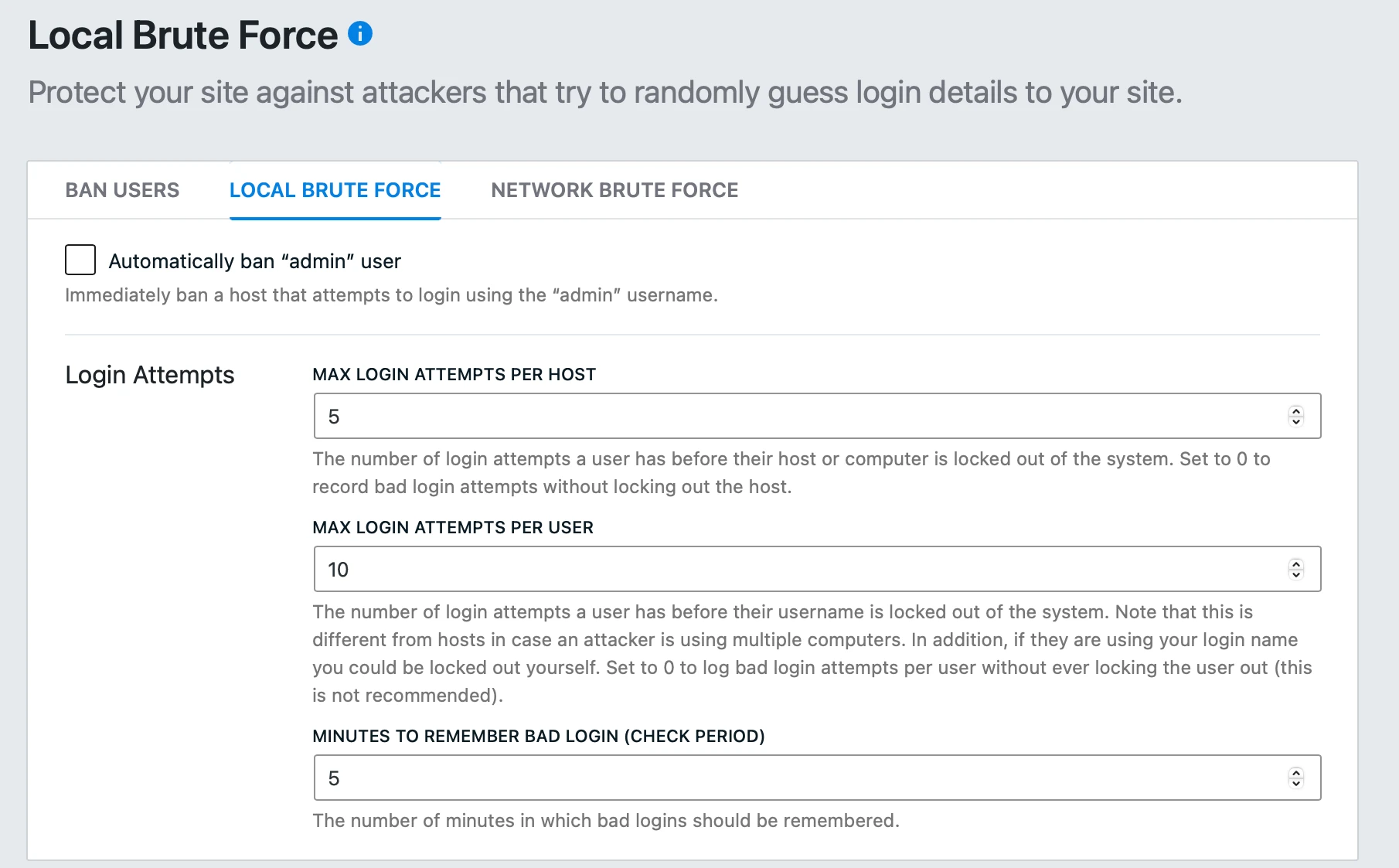Raise the check period minutes with up arrow
The width and height of the screenshot is (1399, 868).
[x=1296, y=773]
